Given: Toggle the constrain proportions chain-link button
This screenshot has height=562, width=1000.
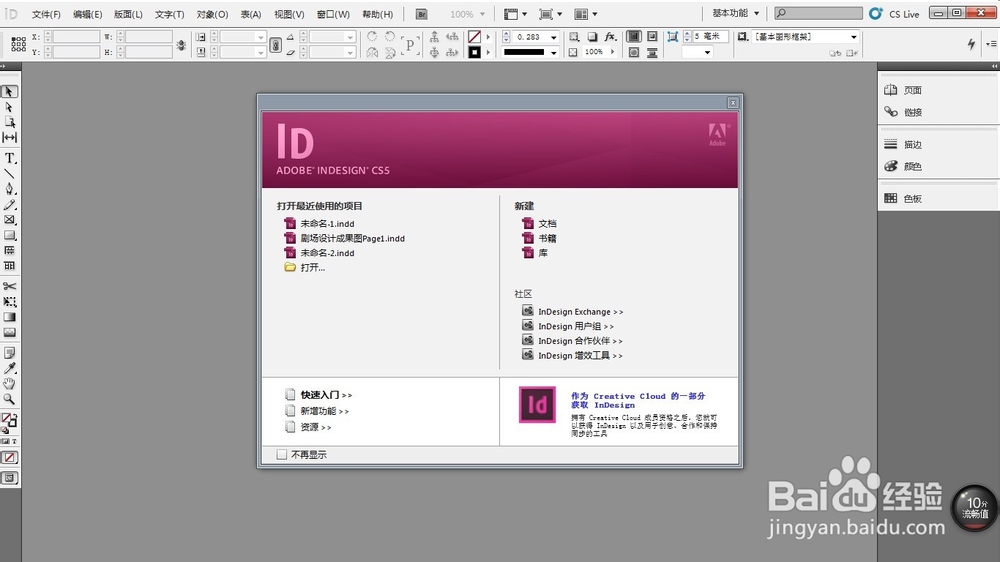Looking at the screenshot, I should 276,45.
